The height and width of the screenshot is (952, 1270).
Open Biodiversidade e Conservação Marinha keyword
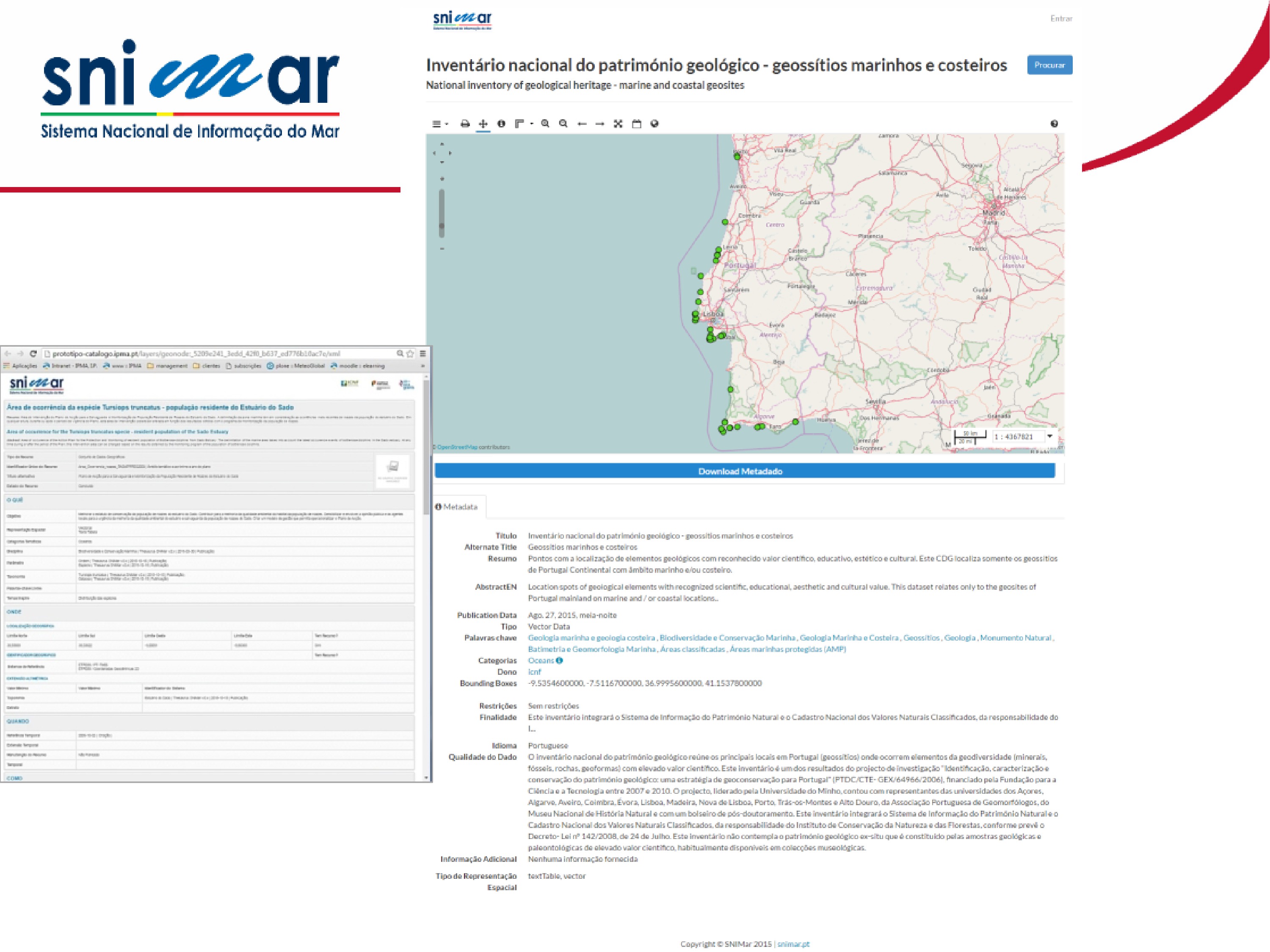pos(727,638)
